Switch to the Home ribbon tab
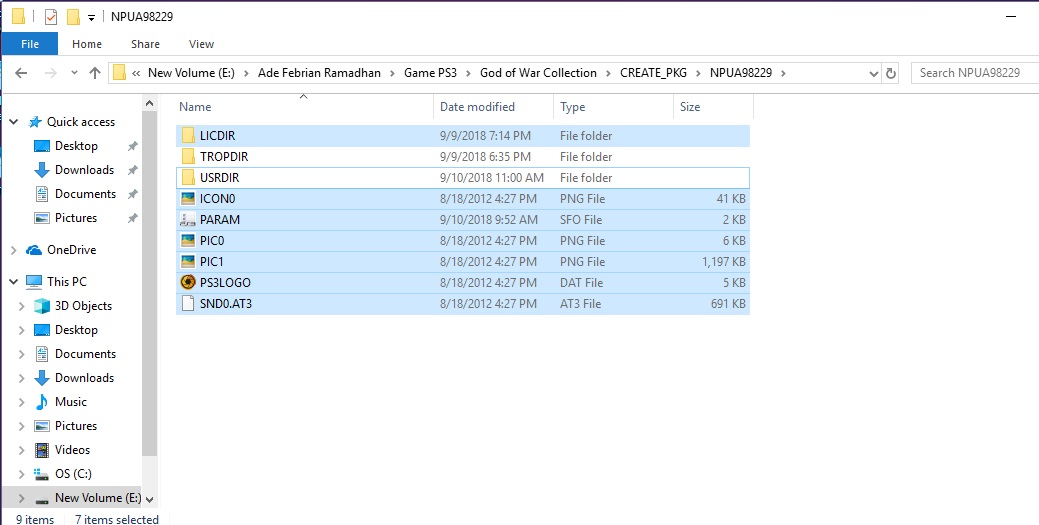The image size is (1039, 525). 87,44
